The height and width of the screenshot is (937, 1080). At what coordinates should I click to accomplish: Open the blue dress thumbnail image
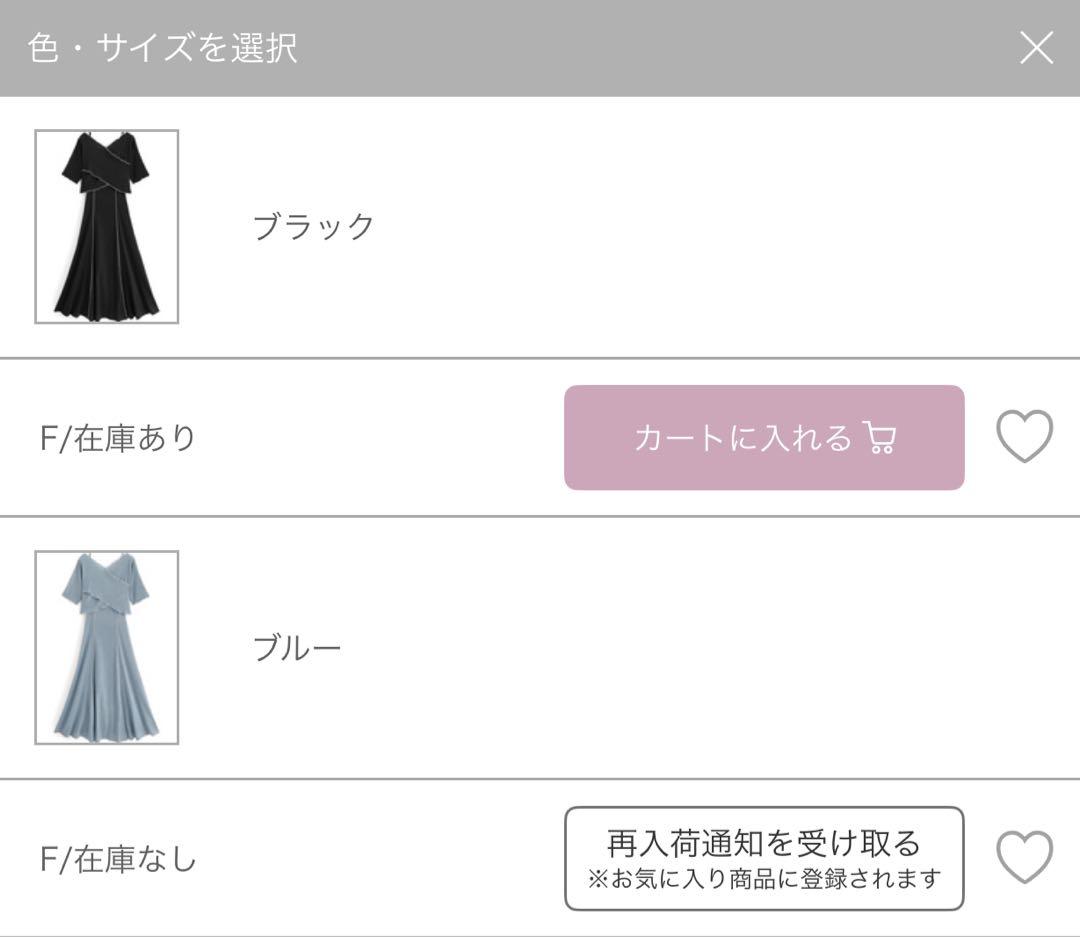(x=107, y=648)
